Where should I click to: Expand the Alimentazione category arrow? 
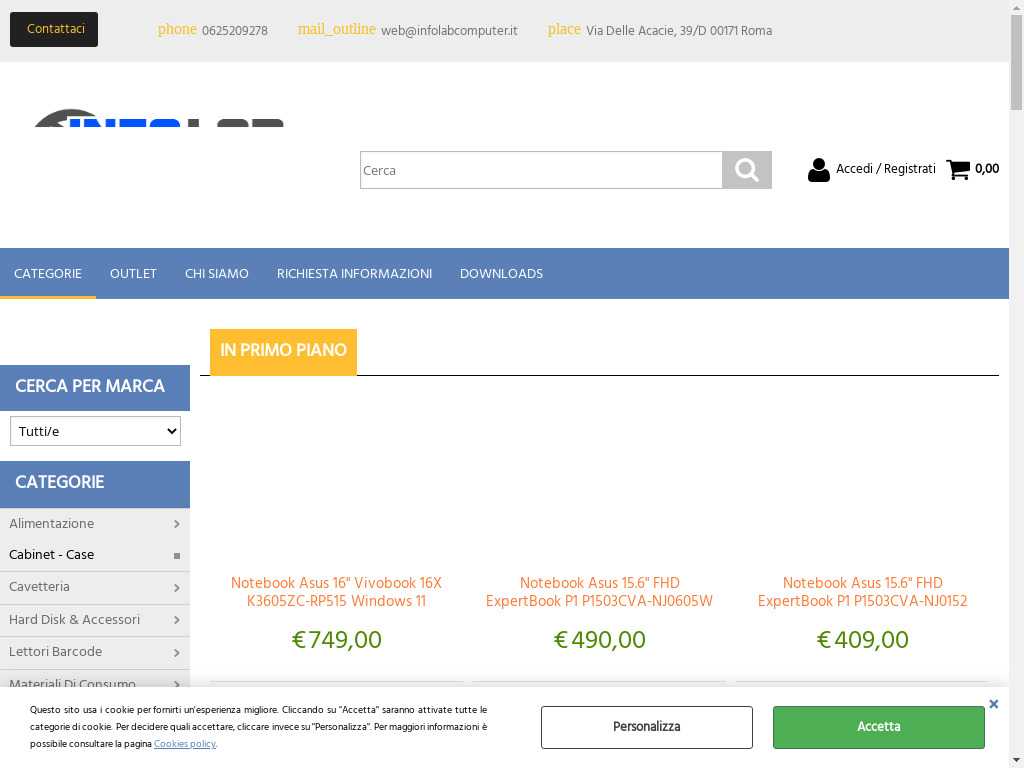[176, 524]
